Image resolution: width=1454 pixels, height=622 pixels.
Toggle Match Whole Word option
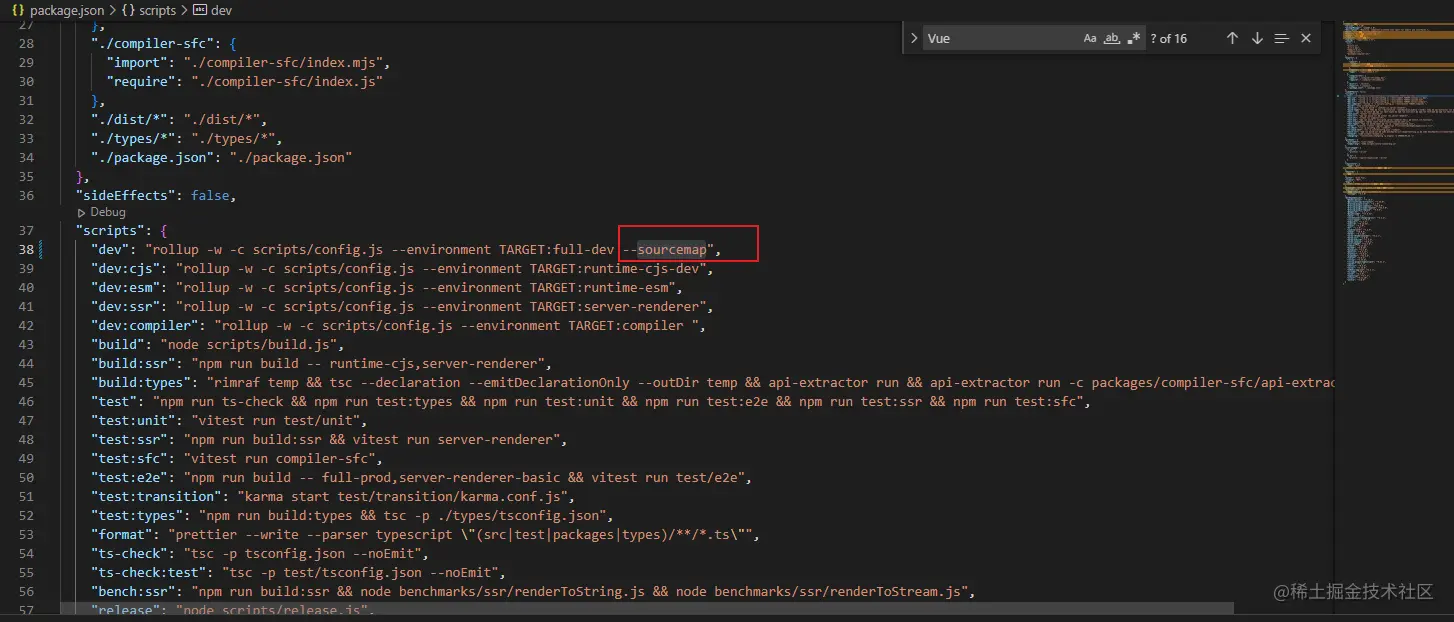tap(1111, 38)
